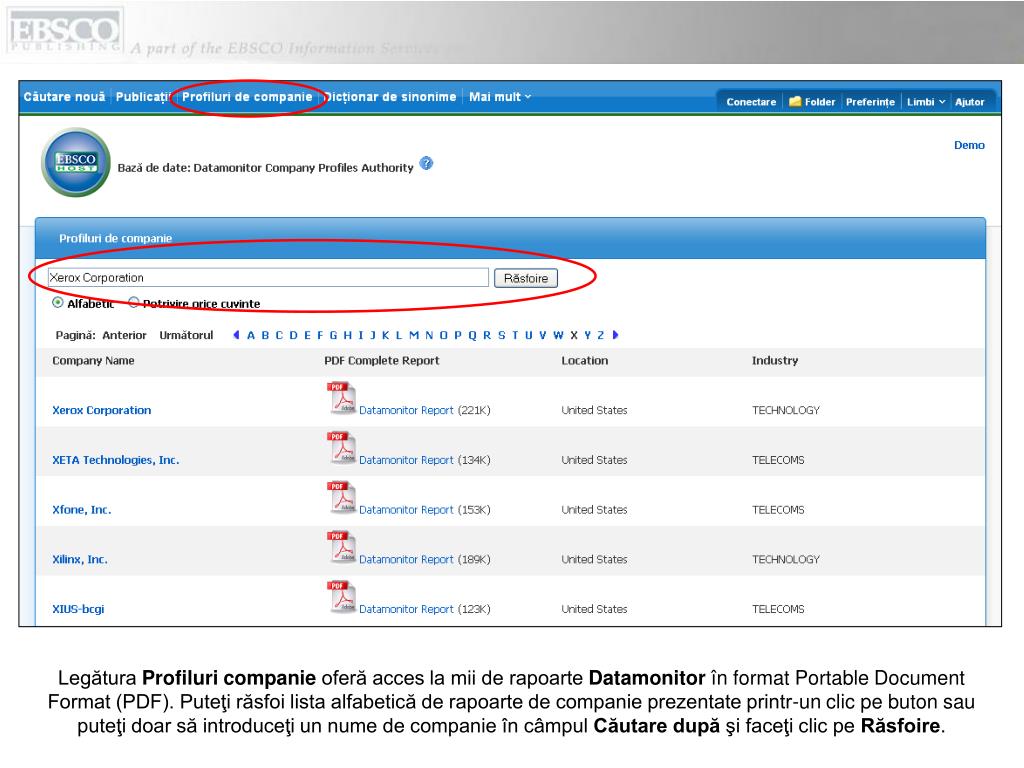The image size is (1024, 768).
Task: Open Dicționar de sinonime menu item
Action: point(391,97)
